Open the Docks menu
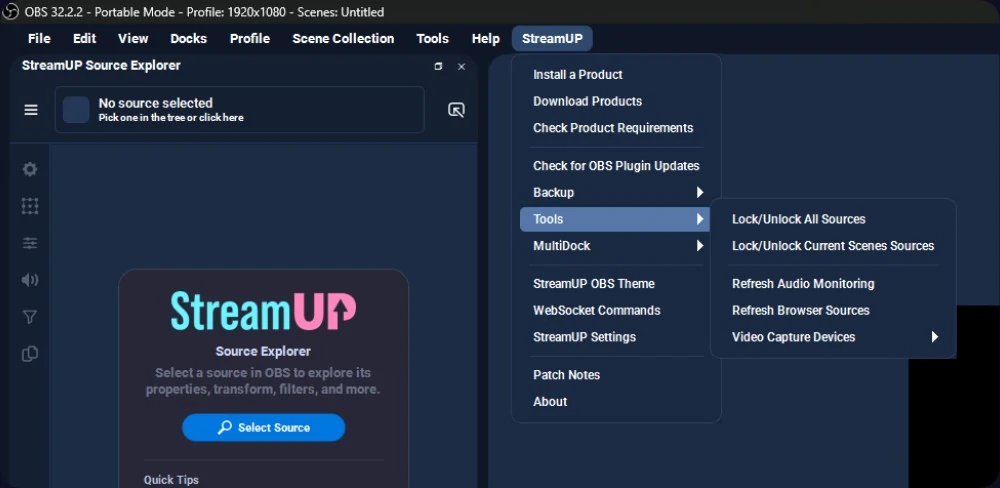Image resolution: width=1000 pixels, height=488 pixels. click(x=189, y=39)
